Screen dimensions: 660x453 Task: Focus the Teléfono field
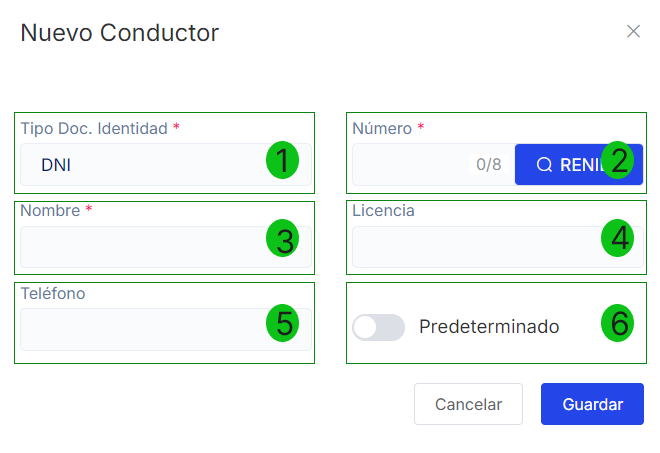click(140, 329)
